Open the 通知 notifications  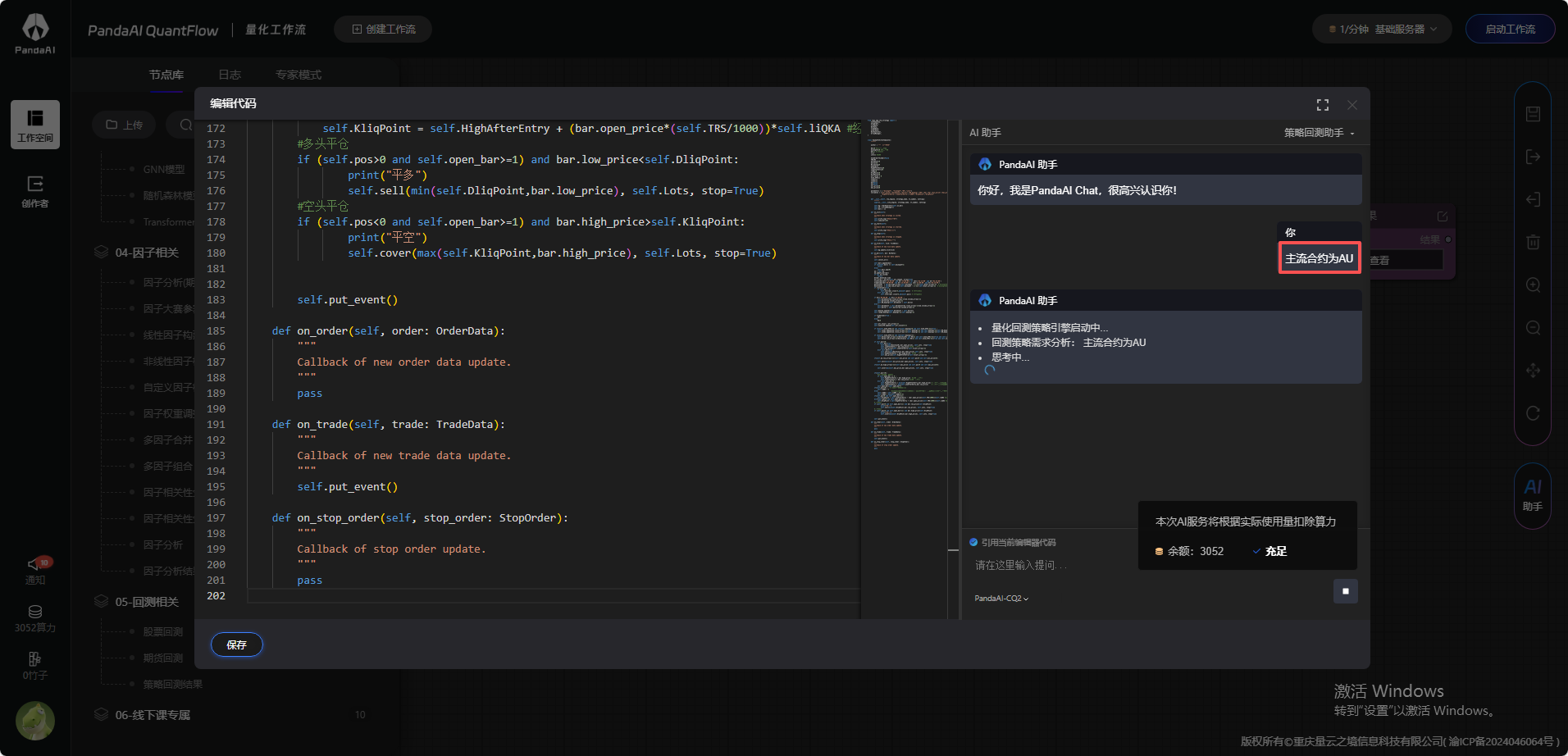click(35, 570)
